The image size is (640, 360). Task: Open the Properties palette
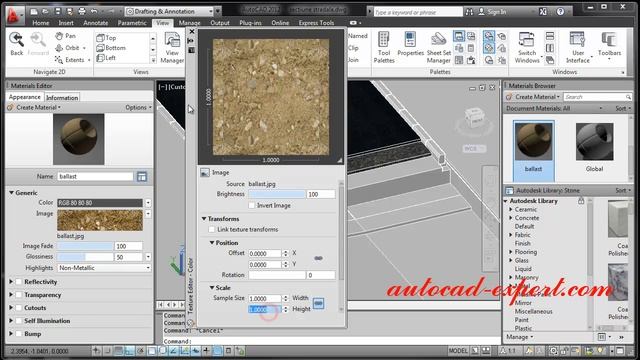410,44
